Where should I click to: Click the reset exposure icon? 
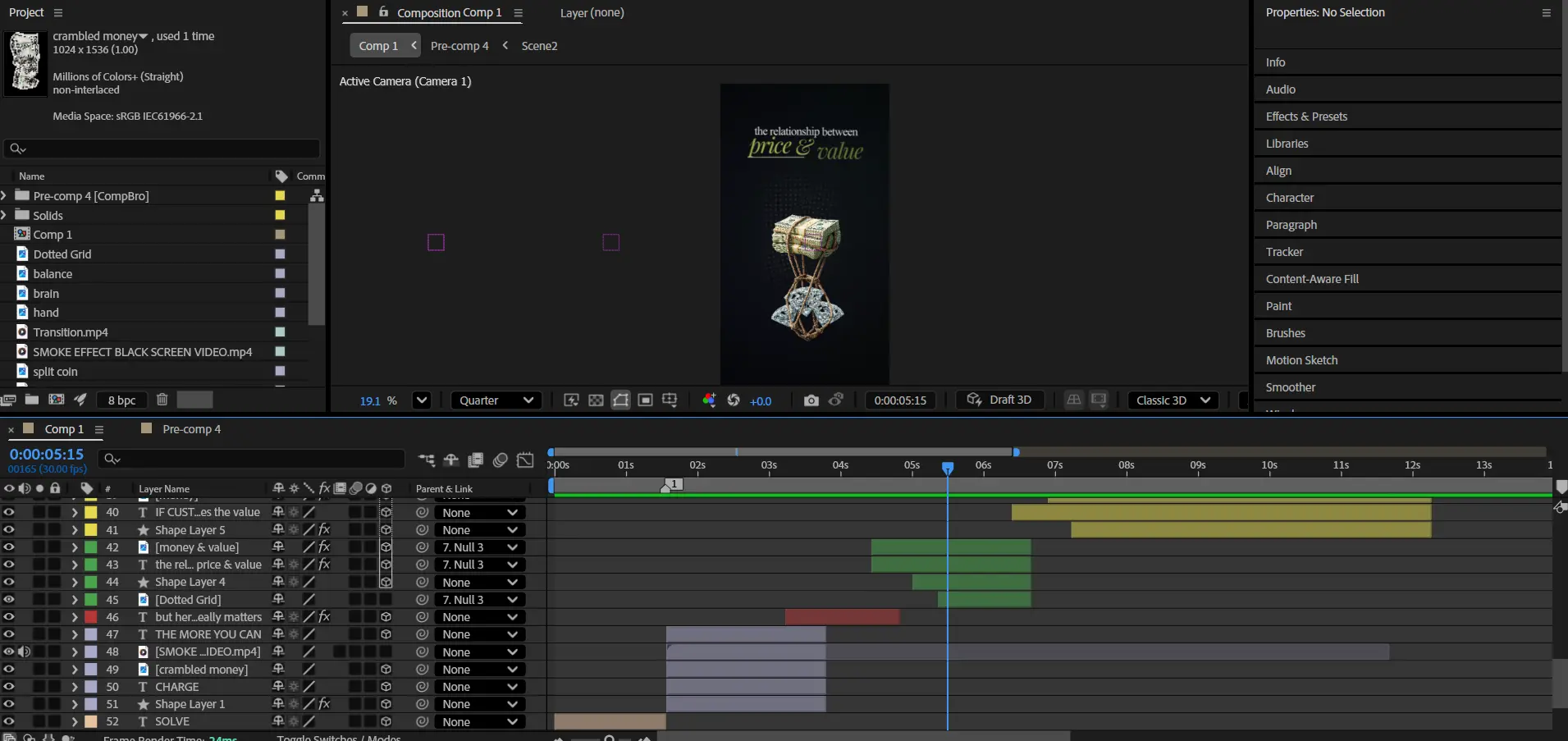point(734,400)
